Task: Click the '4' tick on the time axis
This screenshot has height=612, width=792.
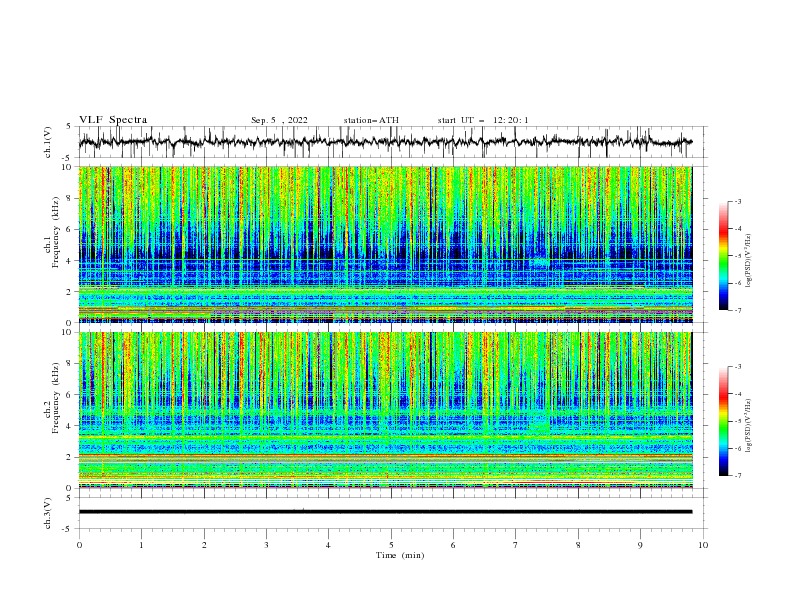Action: tap(328, 545)
